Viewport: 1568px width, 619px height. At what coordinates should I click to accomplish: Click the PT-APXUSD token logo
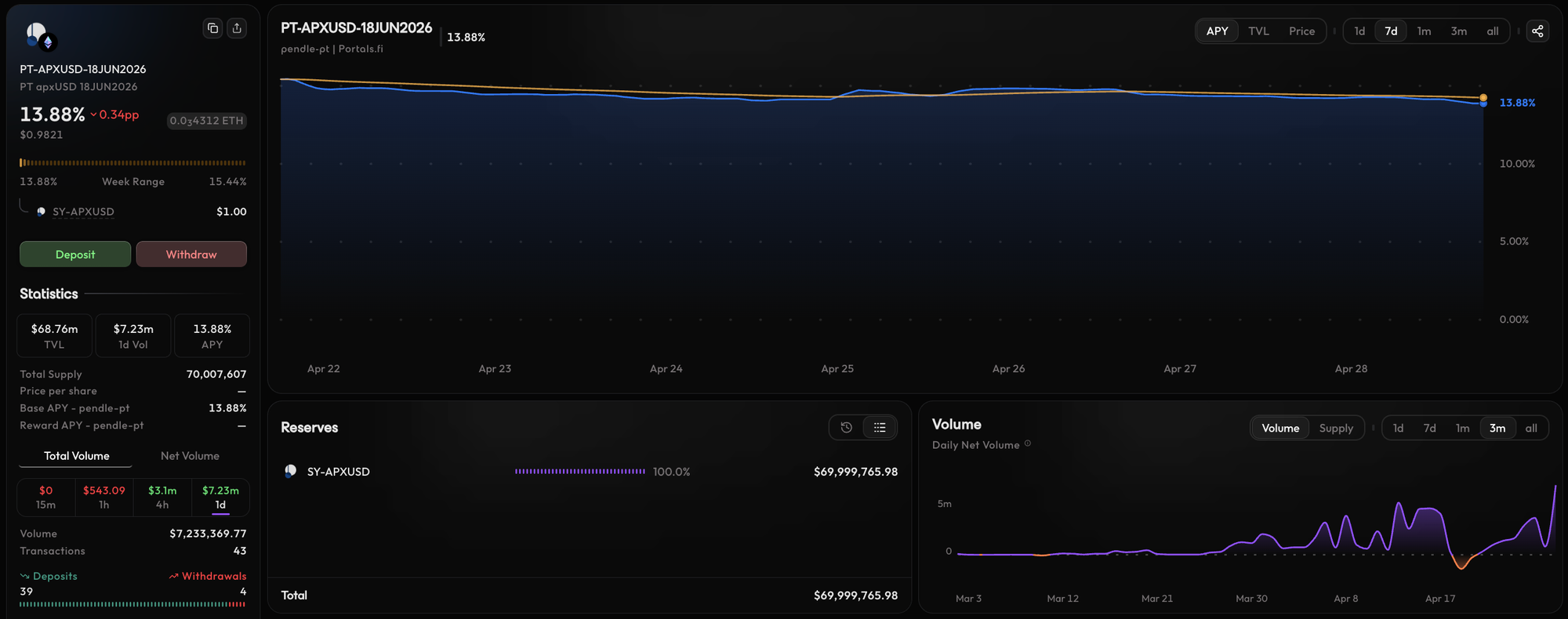point(39,36)
